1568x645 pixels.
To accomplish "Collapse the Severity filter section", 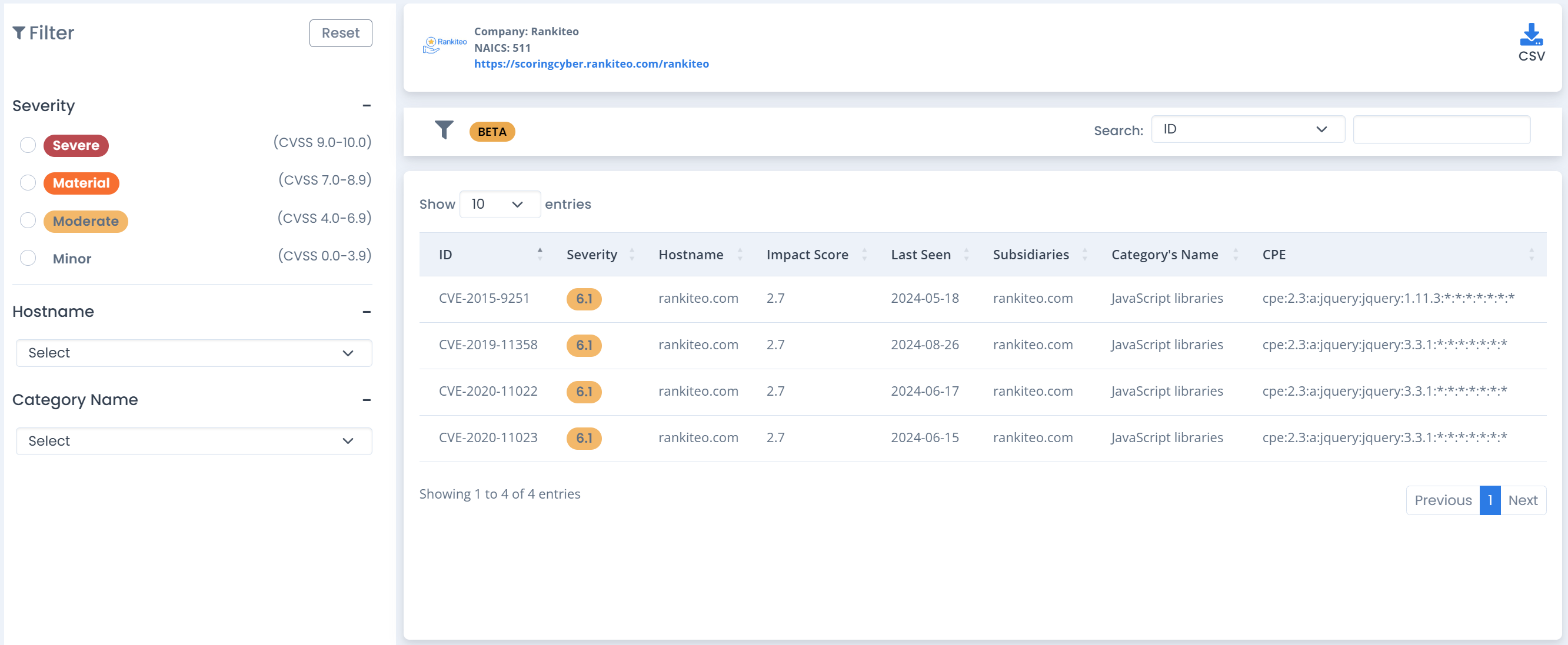I will point(367,106).
